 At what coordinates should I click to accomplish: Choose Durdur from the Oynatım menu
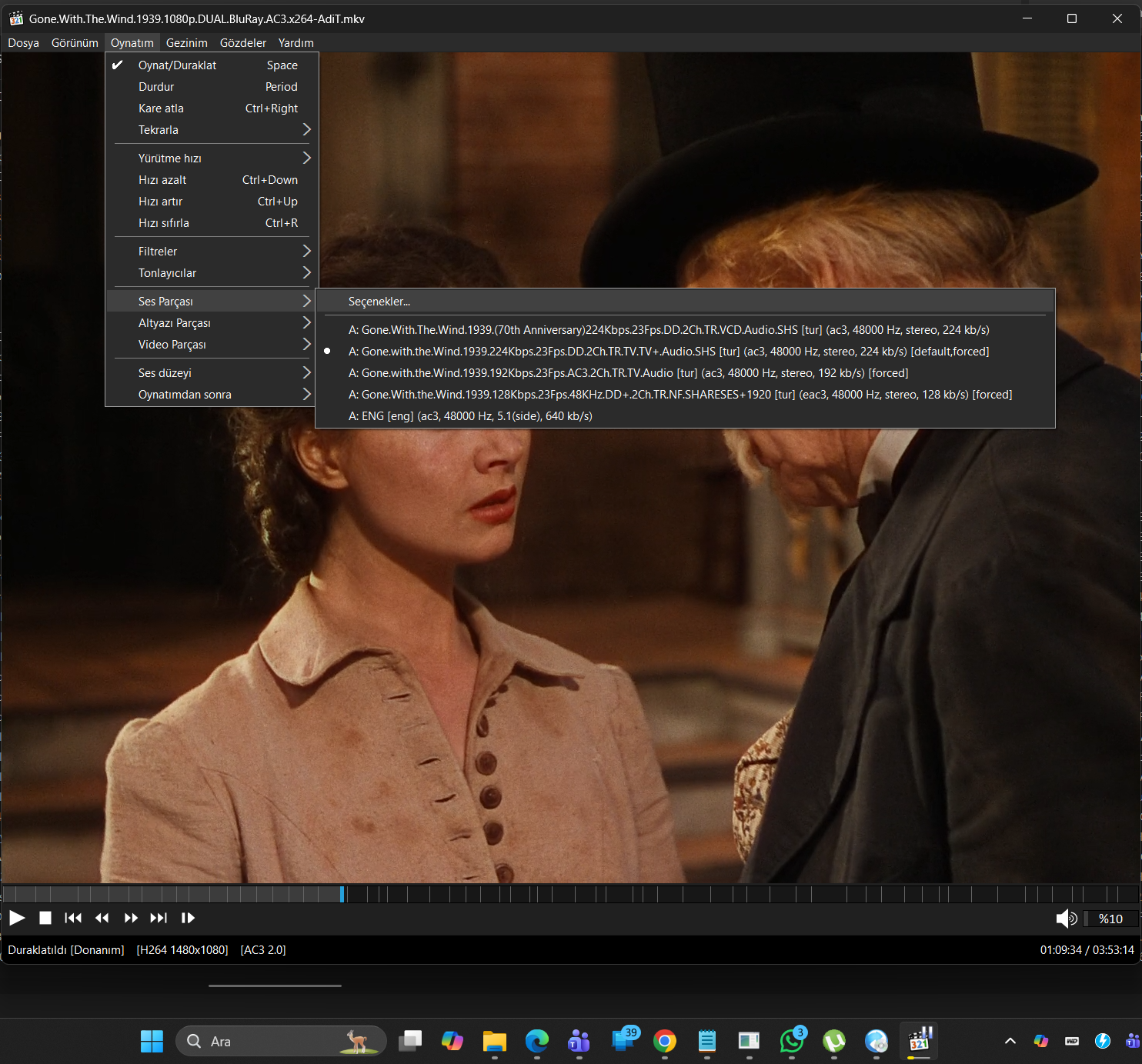click(212, 87)
